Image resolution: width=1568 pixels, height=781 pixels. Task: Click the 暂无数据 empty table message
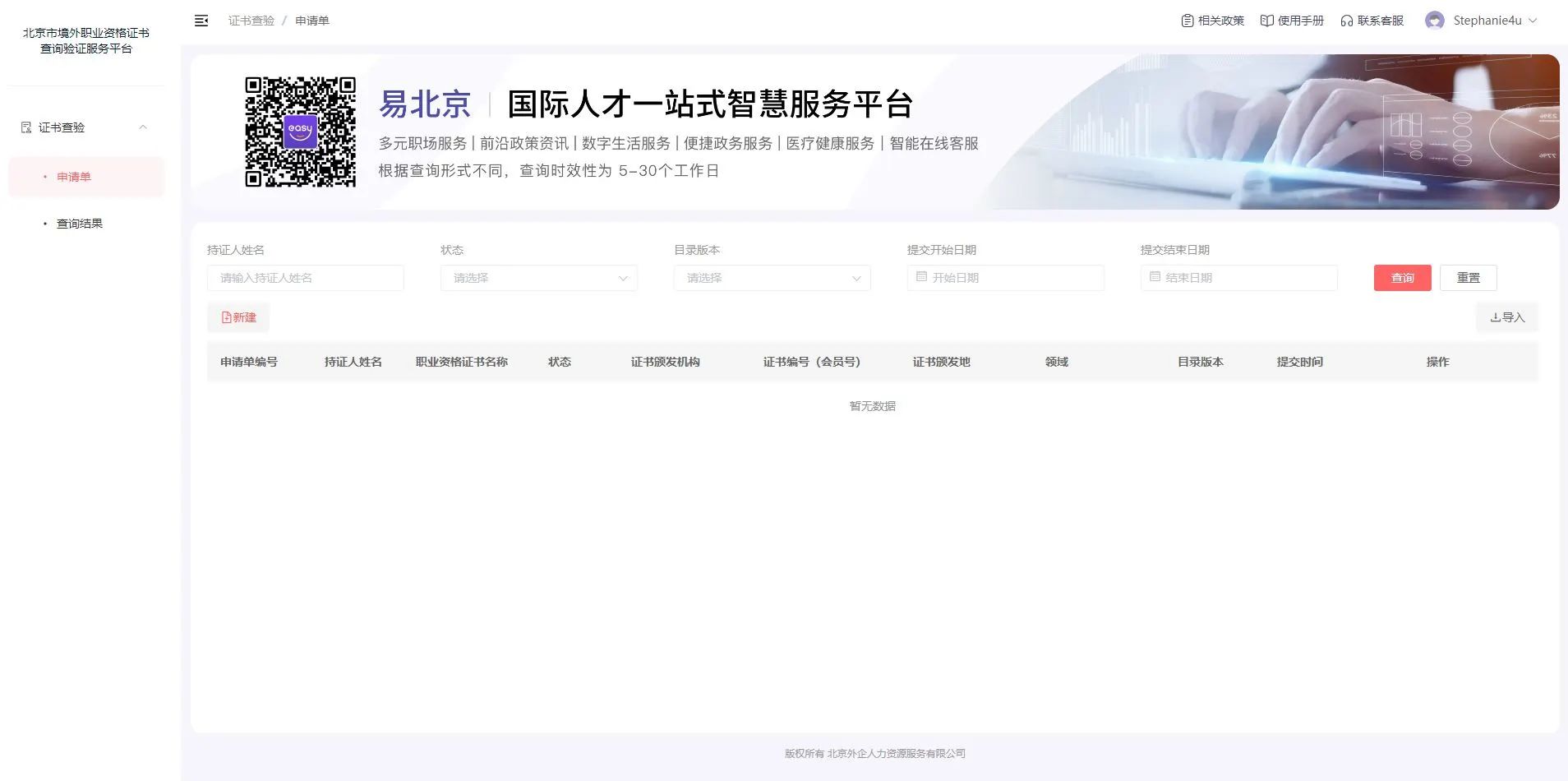(873, 406)
